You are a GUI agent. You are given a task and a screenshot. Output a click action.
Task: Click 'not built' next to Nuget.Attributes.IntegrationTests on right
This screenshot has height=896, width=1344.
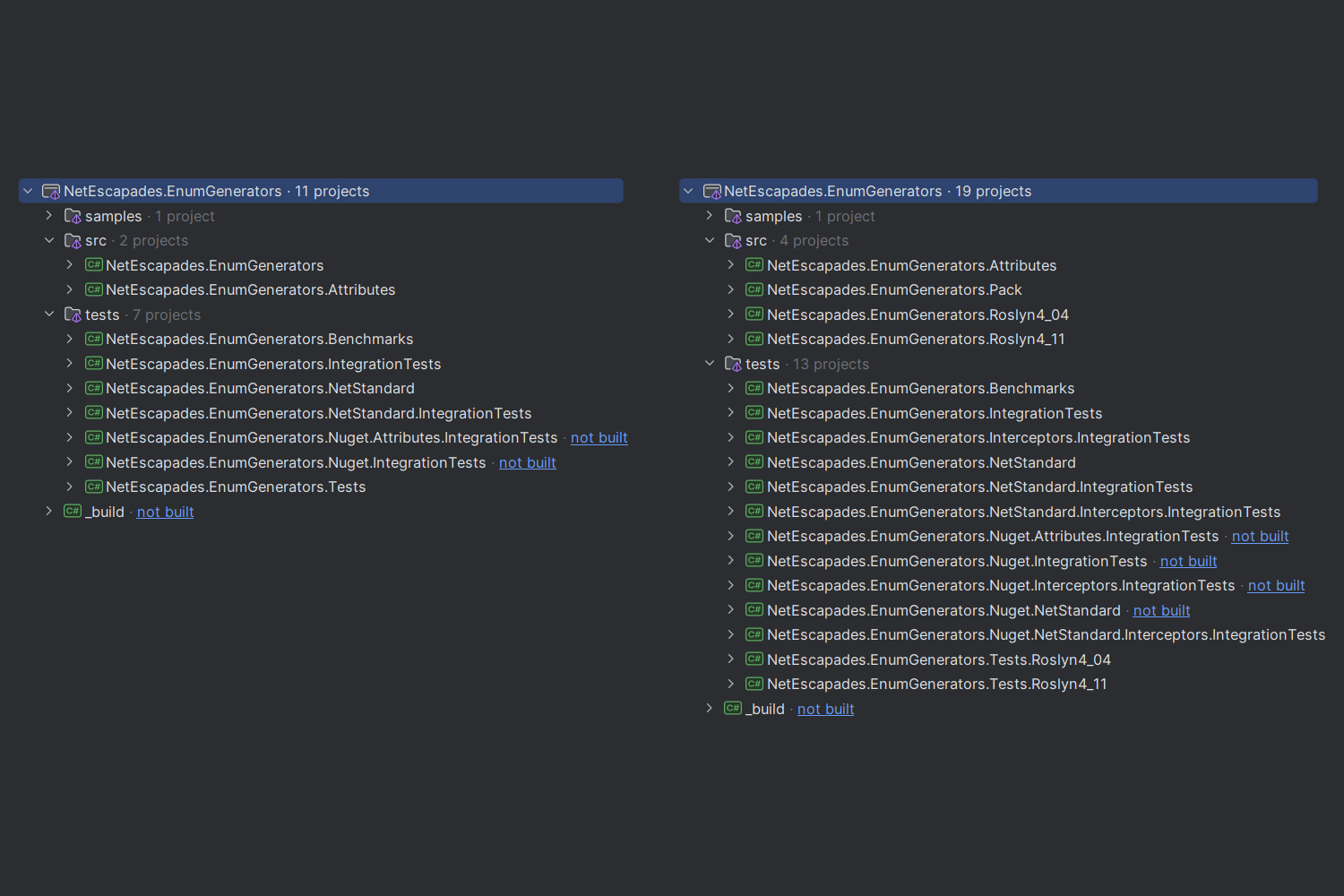pyautogui.click(x=1260, y=535)
